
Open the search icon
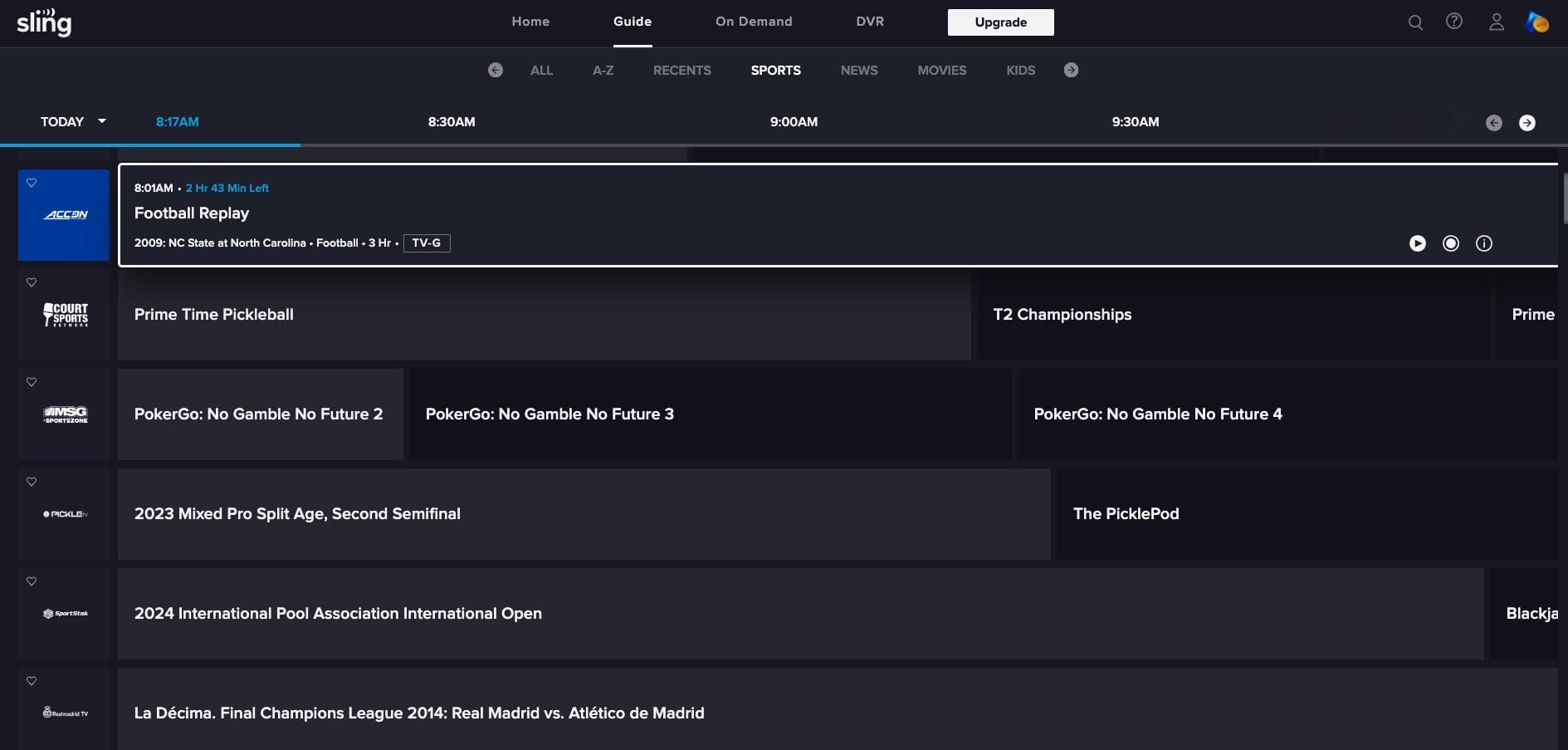[1415, 22]
